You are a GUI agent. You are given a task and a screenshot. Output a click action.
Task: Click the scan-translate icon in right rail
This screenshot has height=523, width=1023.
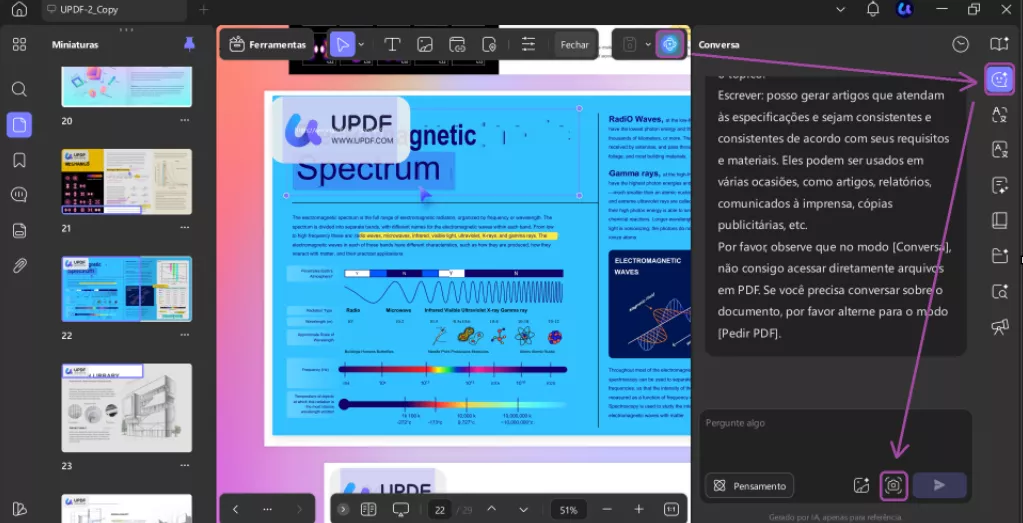999,115
